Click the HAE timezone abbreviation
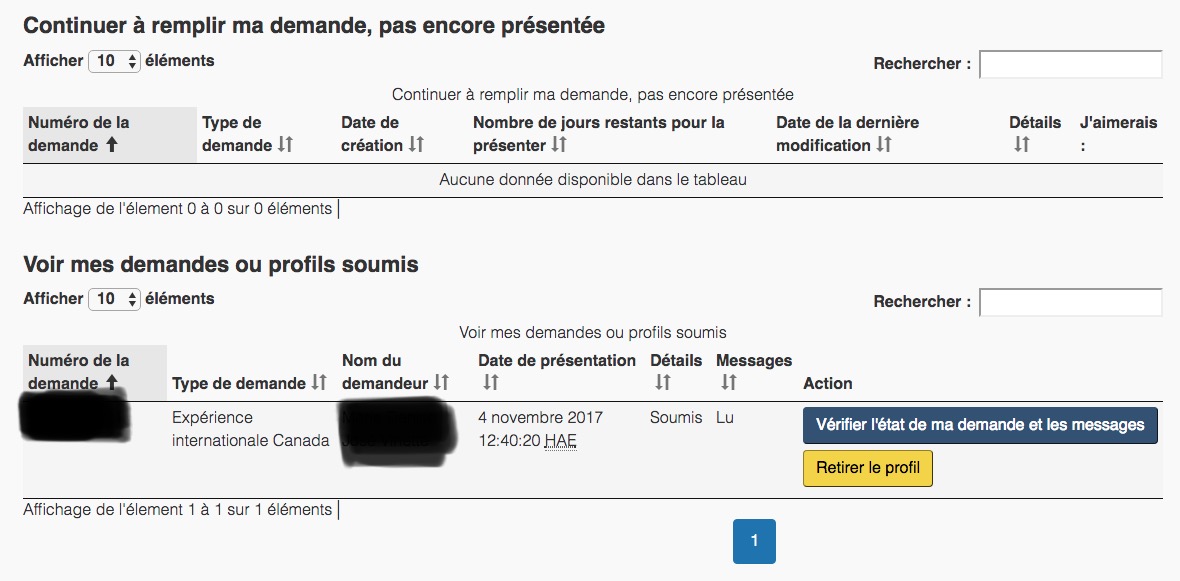The width and height of the screenshot is (1180, 581). point(560,440)
